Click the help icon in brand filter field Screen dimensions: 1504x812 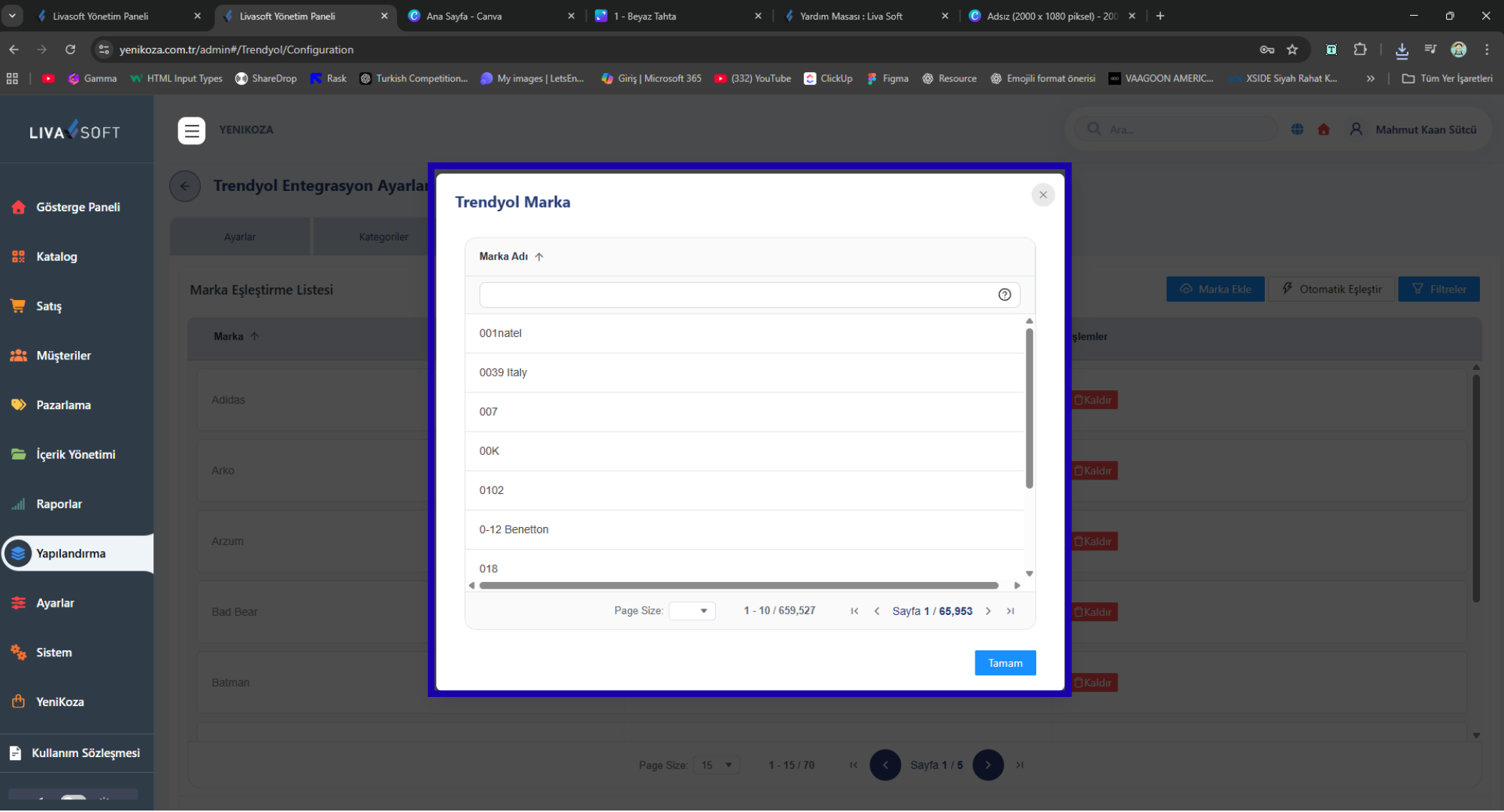(1004, 295)
